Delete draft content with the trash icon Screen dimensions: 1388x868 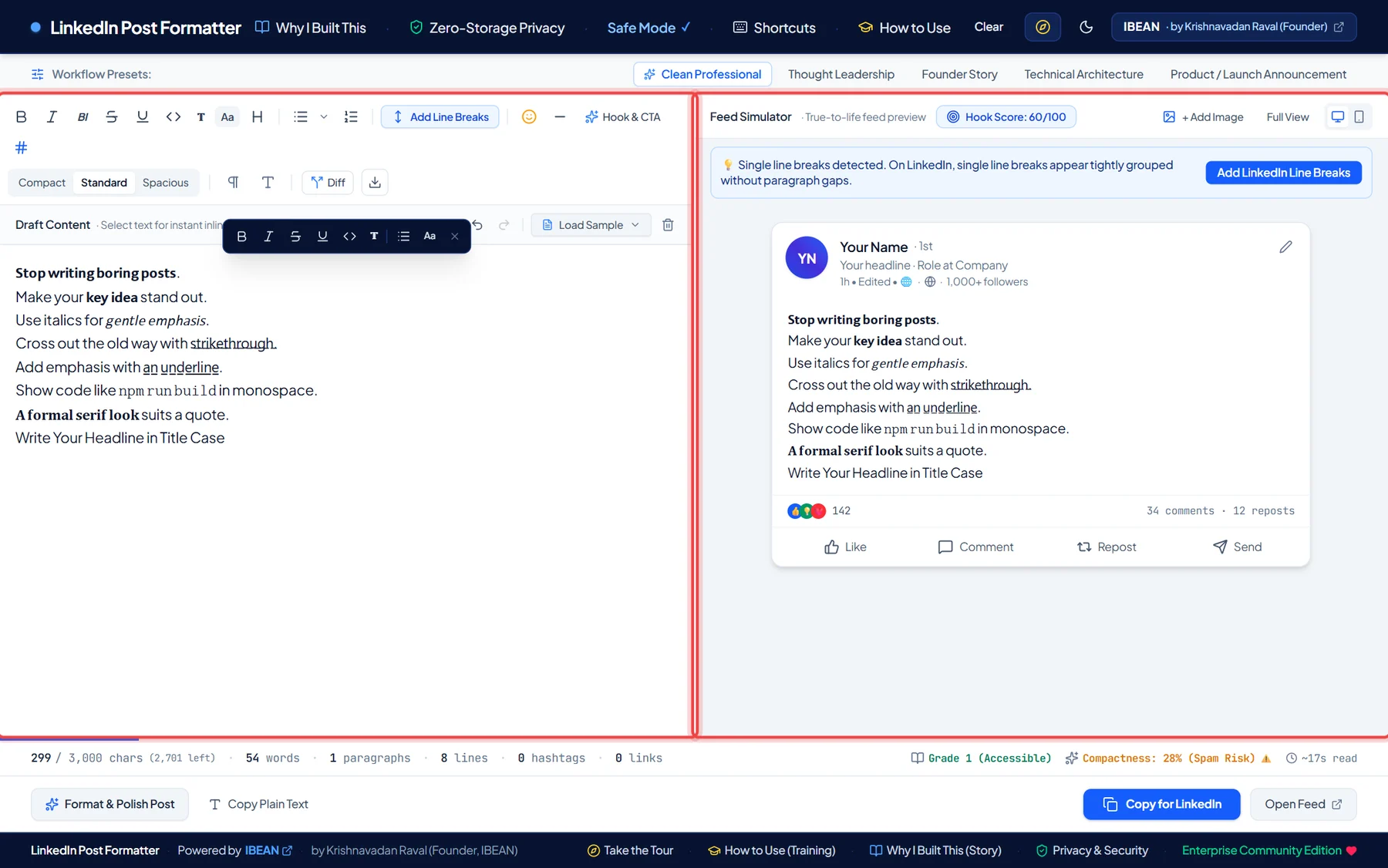point(668,225)
